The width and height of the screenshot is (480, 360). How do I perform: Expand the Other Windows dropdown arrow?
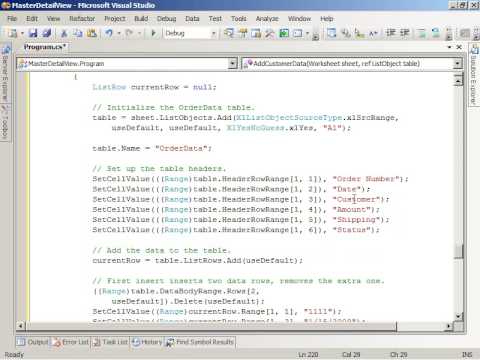pyautogui.click(x=307, y=33)
